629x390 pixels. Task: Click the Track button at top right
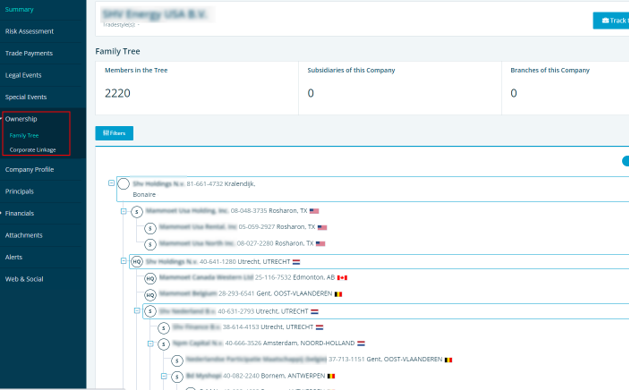pos(611,20)
